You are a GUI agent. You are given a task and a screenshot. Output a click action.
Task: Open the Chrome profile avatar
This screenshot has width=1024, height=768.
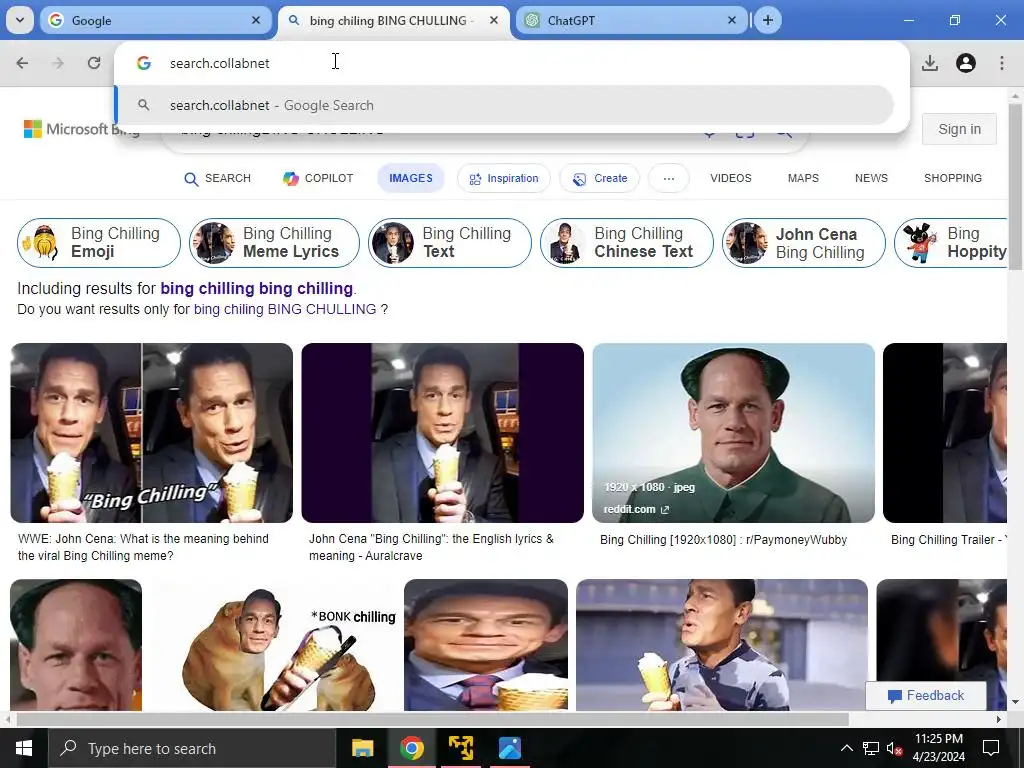(966, 63)
